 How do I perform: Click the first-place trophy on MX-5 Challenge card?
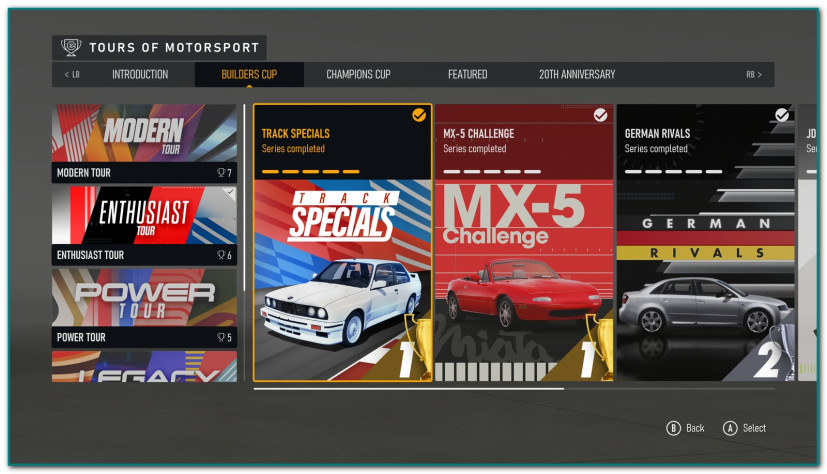[x=600, y=346]
